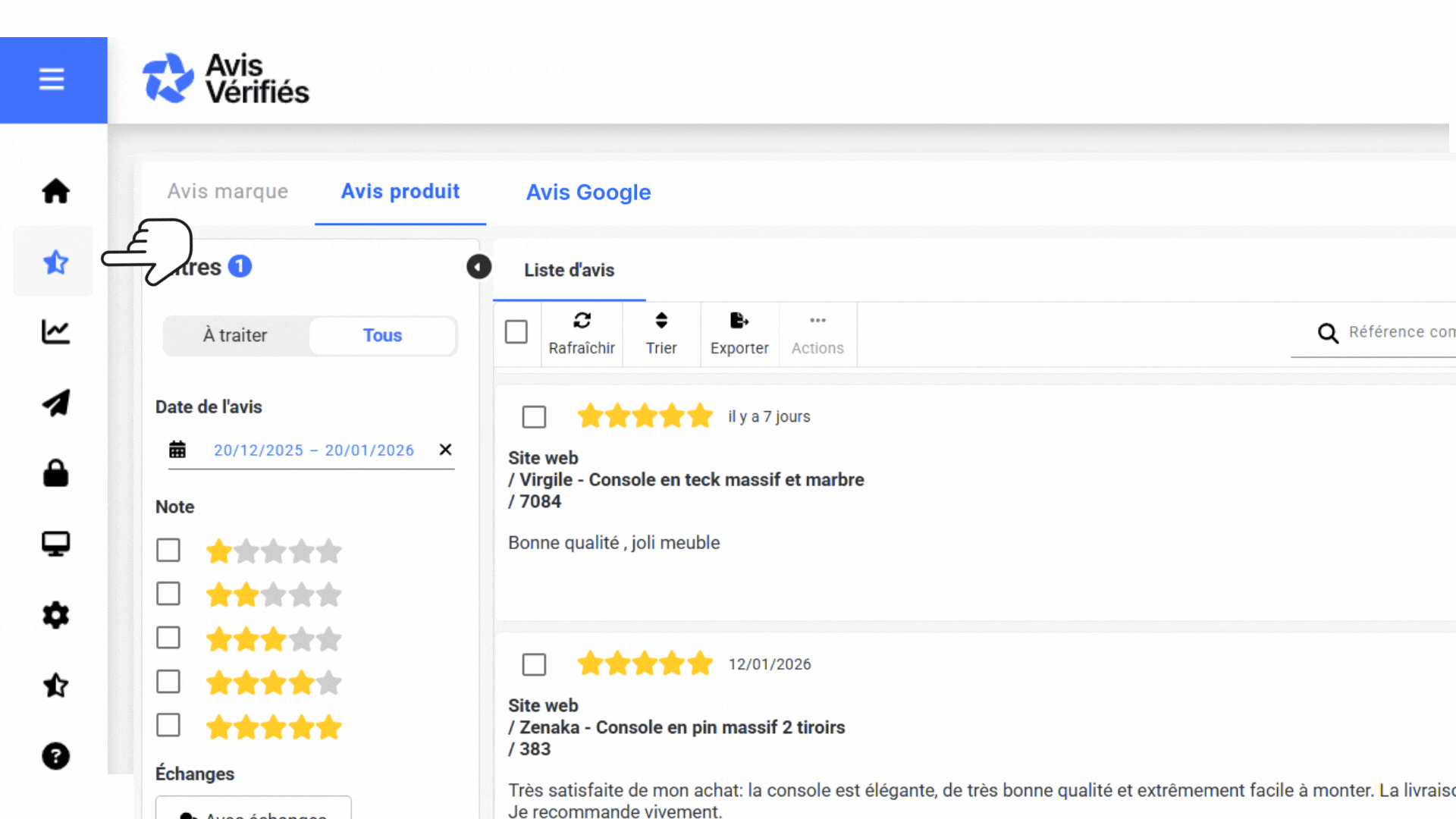The image size is (1456, 819).
Task: Switch to the Avis Google tab
Action: coord(588,193)
